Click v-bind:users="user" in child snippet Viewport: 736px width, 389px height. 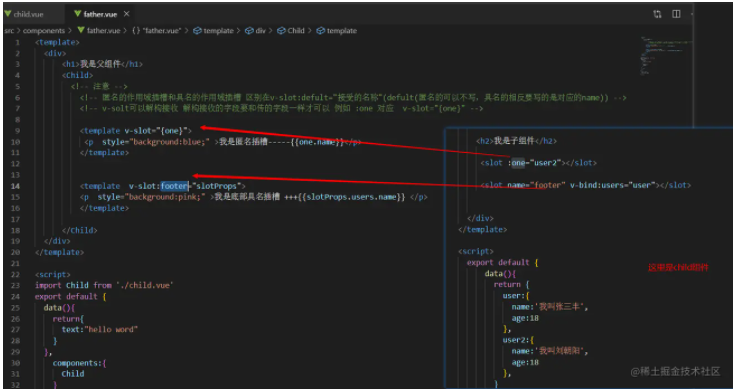tap(612, 185)
